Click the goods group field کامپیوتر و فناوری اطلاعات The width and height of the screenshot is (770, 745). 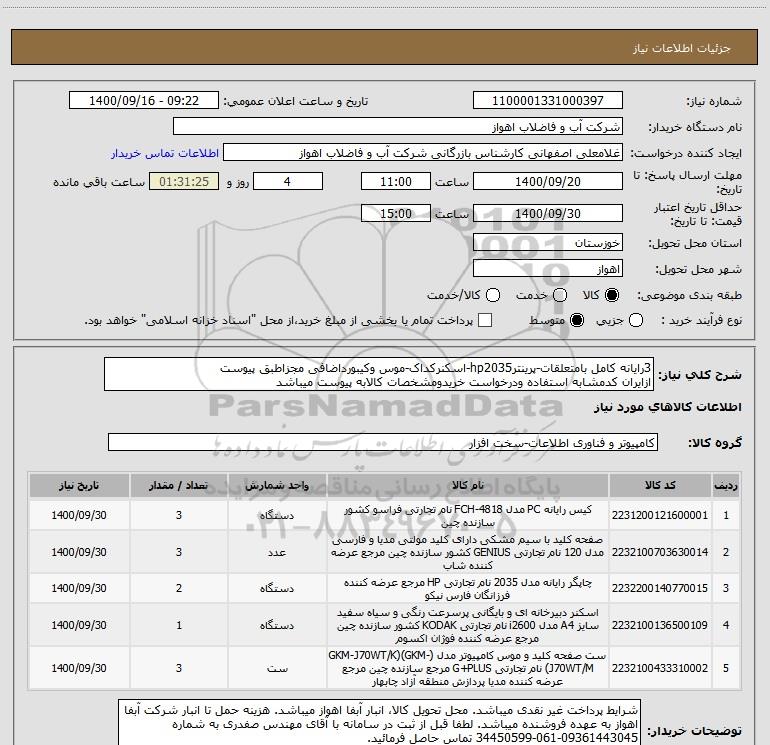tap(383, 442)
